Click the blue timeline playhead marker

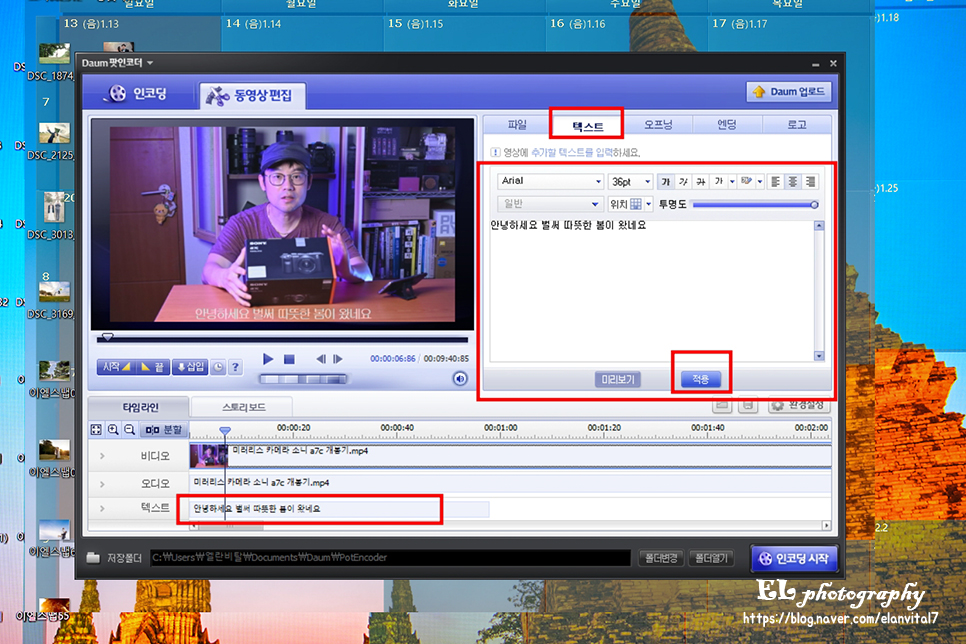click(x=225, y=430)
